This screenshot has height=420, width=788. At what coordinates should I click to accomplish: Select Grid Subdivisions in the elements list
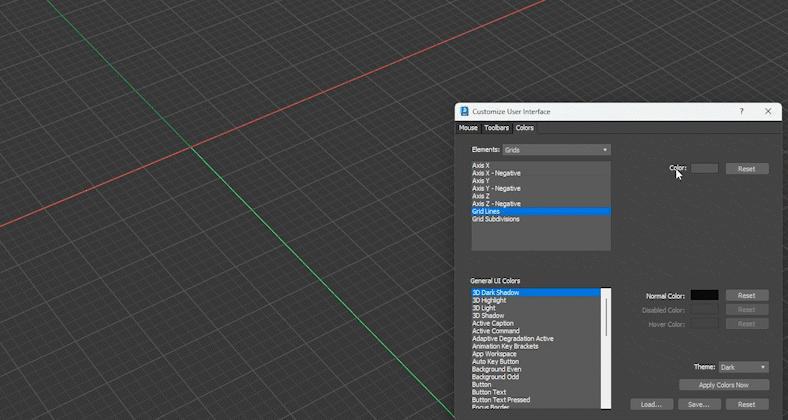[x=496, y=219]
